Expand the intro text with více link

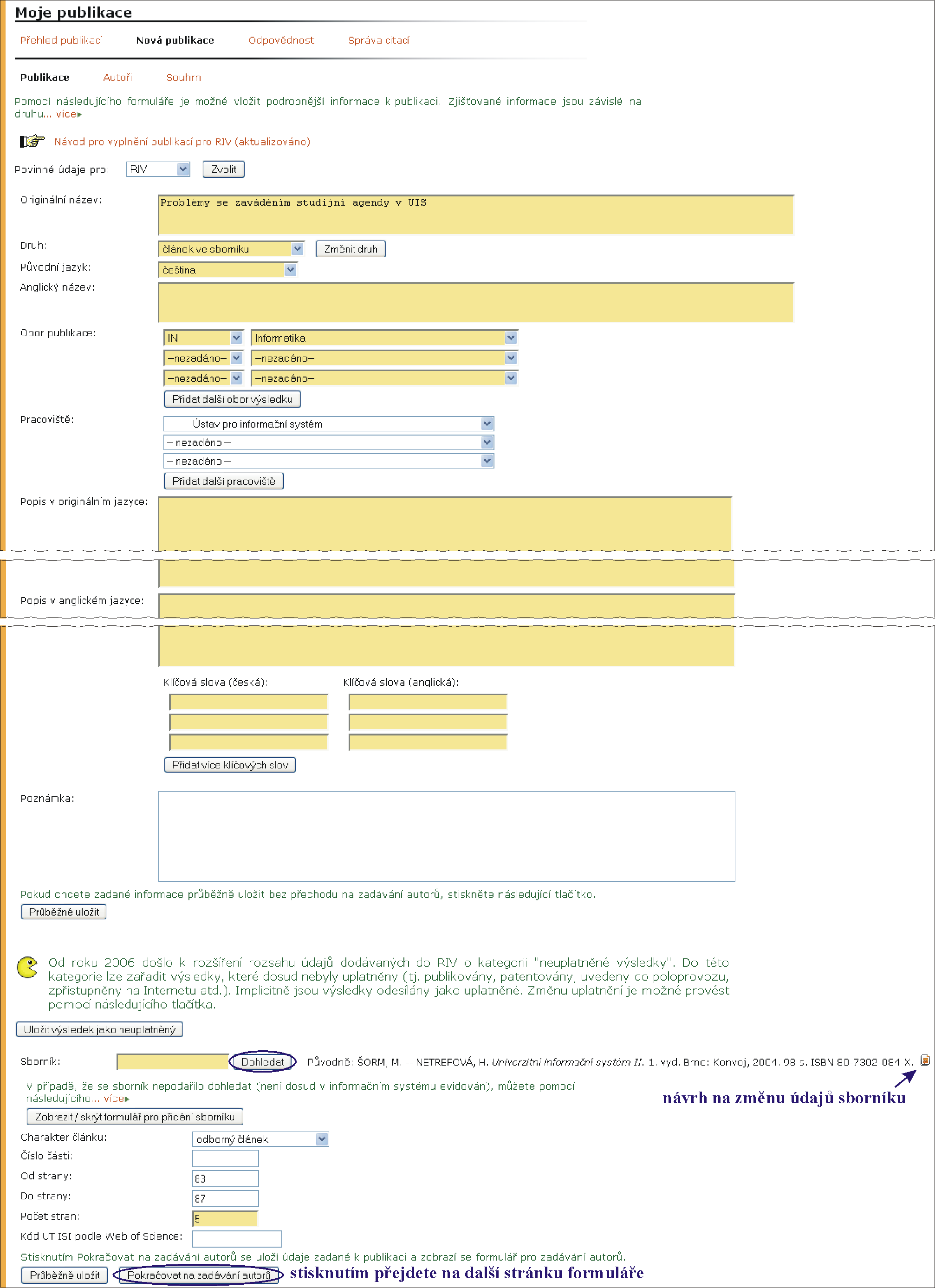69,114
